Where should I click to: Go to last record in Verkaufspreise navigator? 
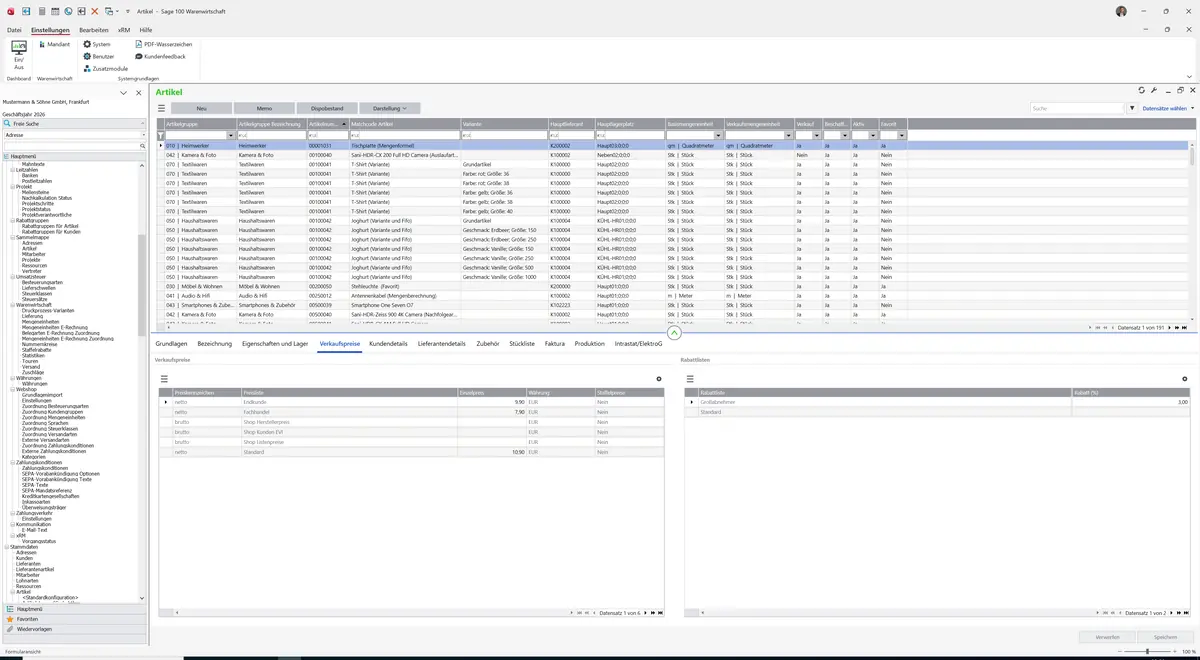tap(660, 612)
